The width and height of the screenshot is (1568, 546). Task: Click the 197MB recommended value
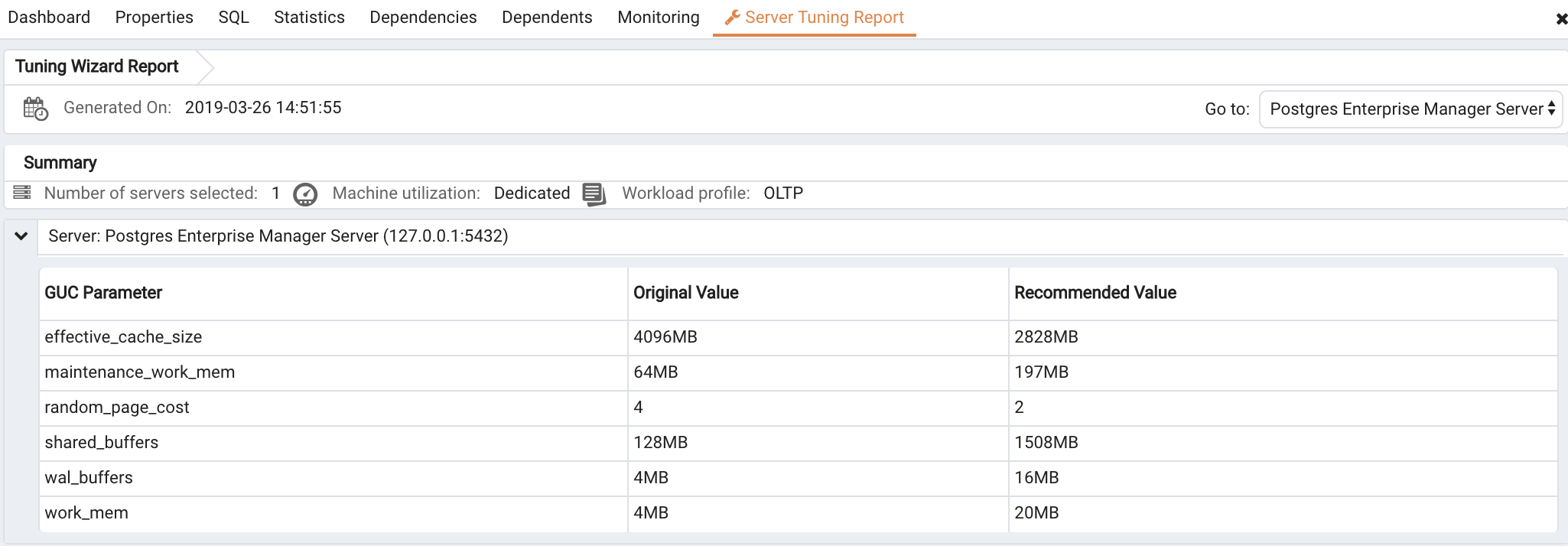[x=1042, y=372]
